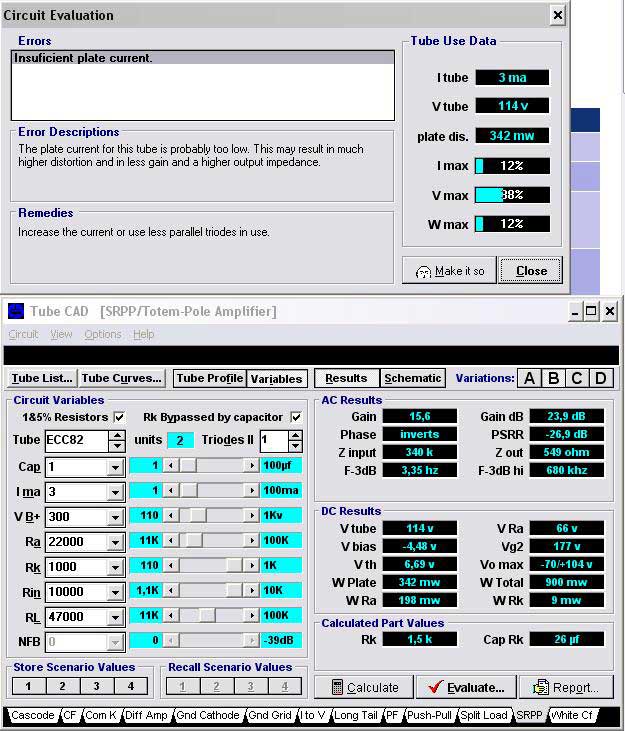Show the Results panel
This screenshot has height=731, width=625.
pyautogui.click(x=346, y=378)
